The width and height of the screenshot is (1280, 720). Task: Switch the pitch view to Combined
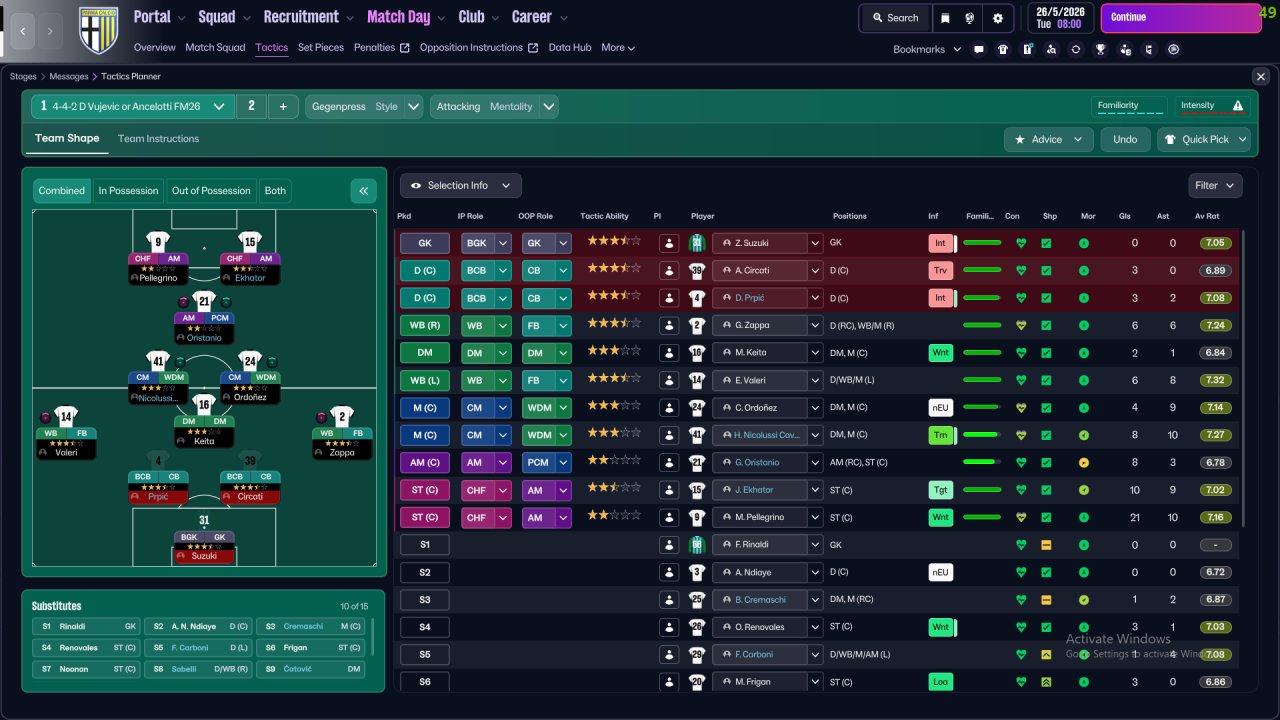point(62,190)
